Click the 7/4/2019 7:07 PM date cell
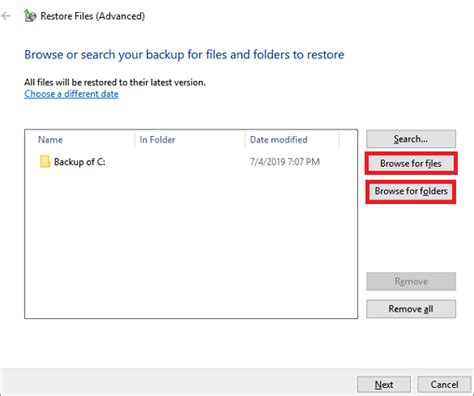The width and height of the screenshot is (474, 396). 285,162
